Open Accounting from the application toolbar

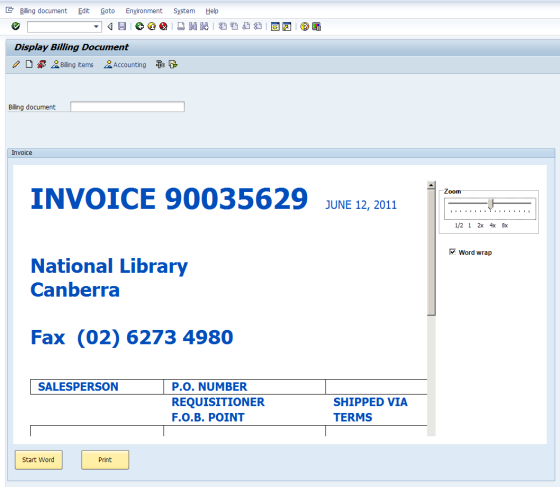(x=125, y=65)
